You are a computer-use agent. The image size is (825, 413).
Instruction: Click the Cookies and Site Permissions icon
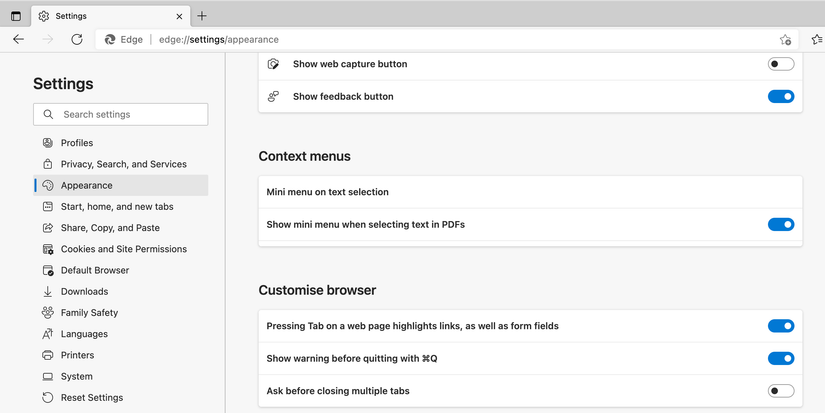click(x=48, y=249)
